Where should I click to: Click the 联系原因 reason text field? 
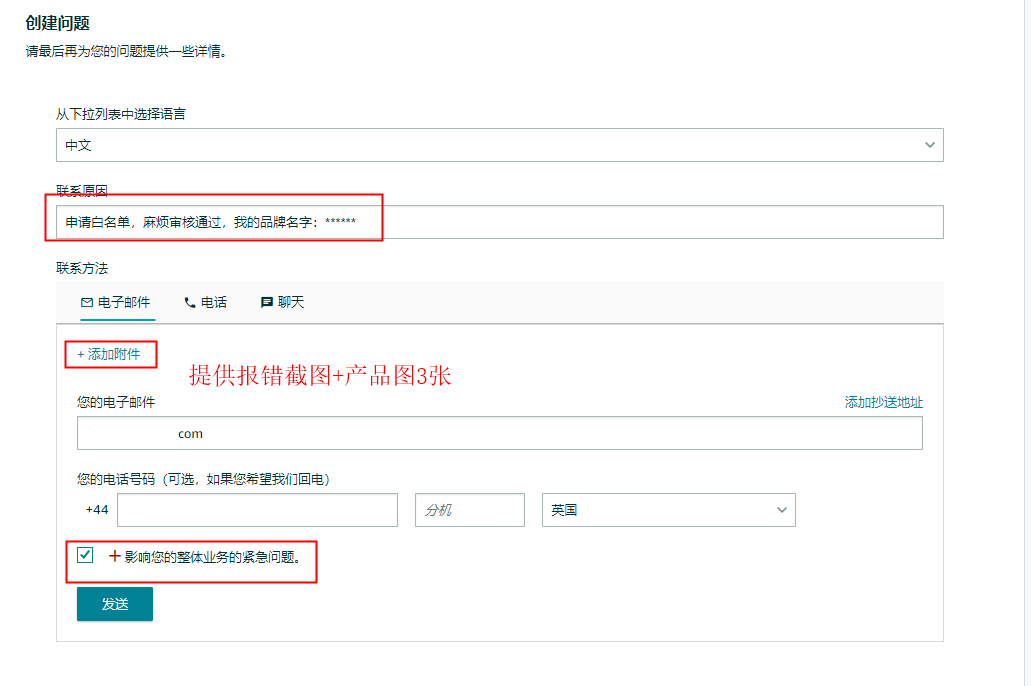[x=500, y=221]
